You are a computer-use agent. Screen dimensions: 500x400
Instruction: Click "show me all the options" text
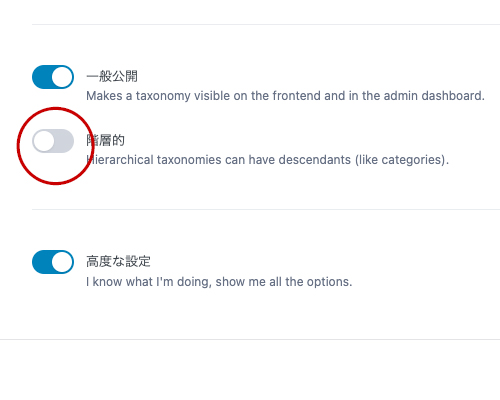(284, 282)
